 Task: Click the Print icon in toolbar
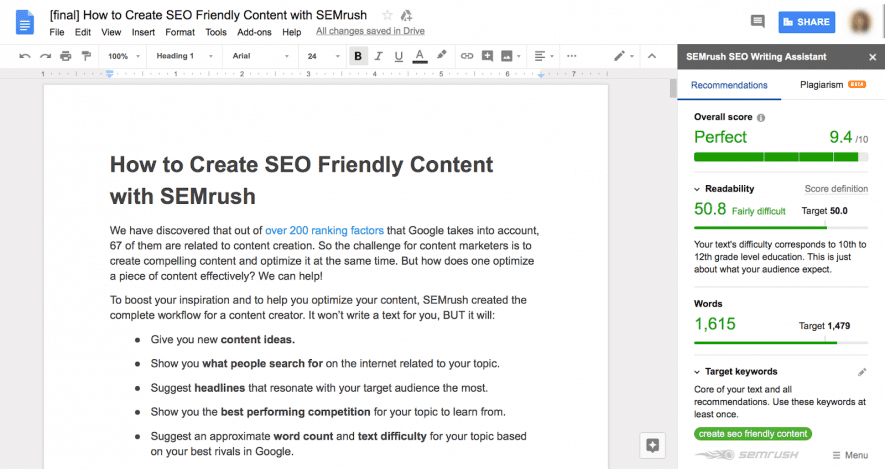65,56
